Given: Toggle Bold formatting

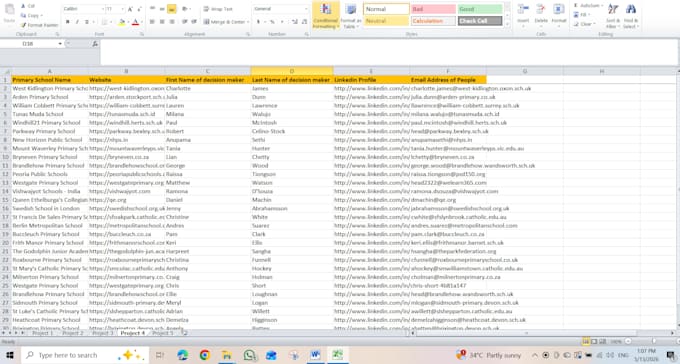Looking at the screenshot, I should tap(68, 22).
